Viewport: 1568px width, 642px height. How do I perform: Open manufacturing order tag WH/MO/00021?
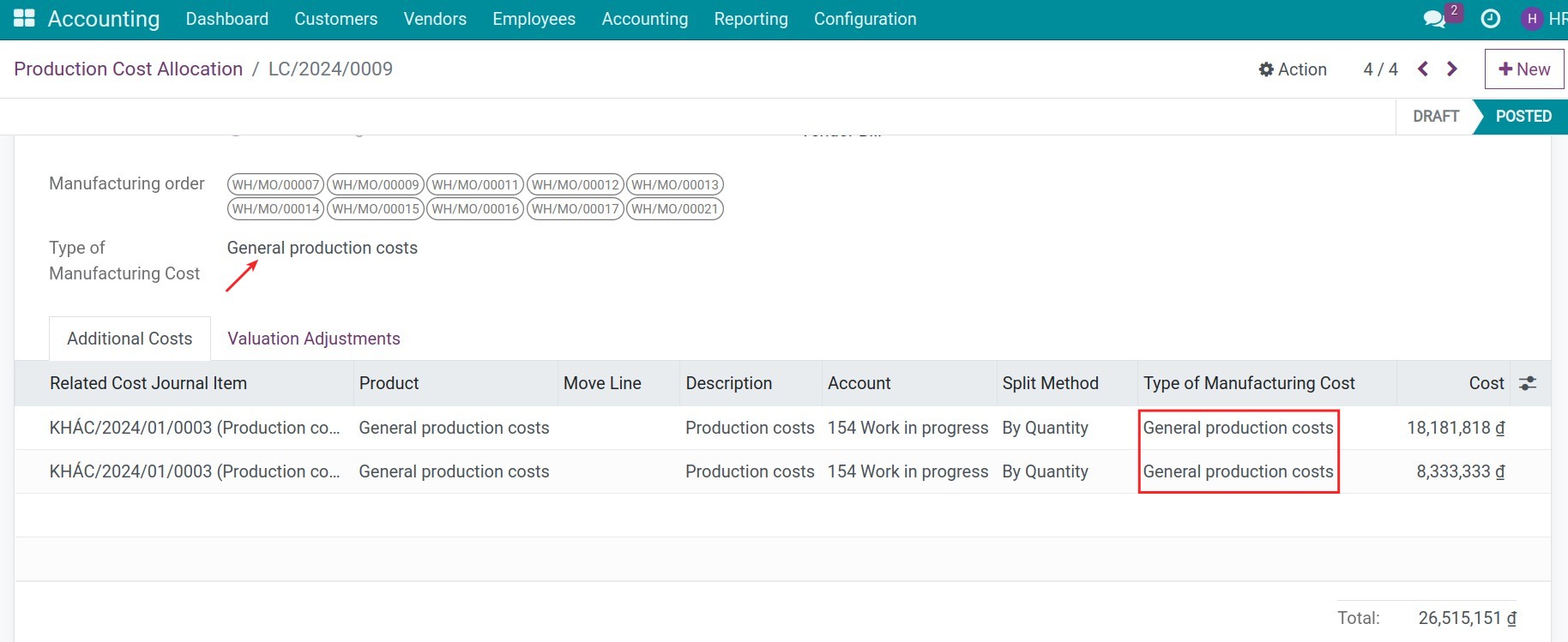[x=675, y=208]
